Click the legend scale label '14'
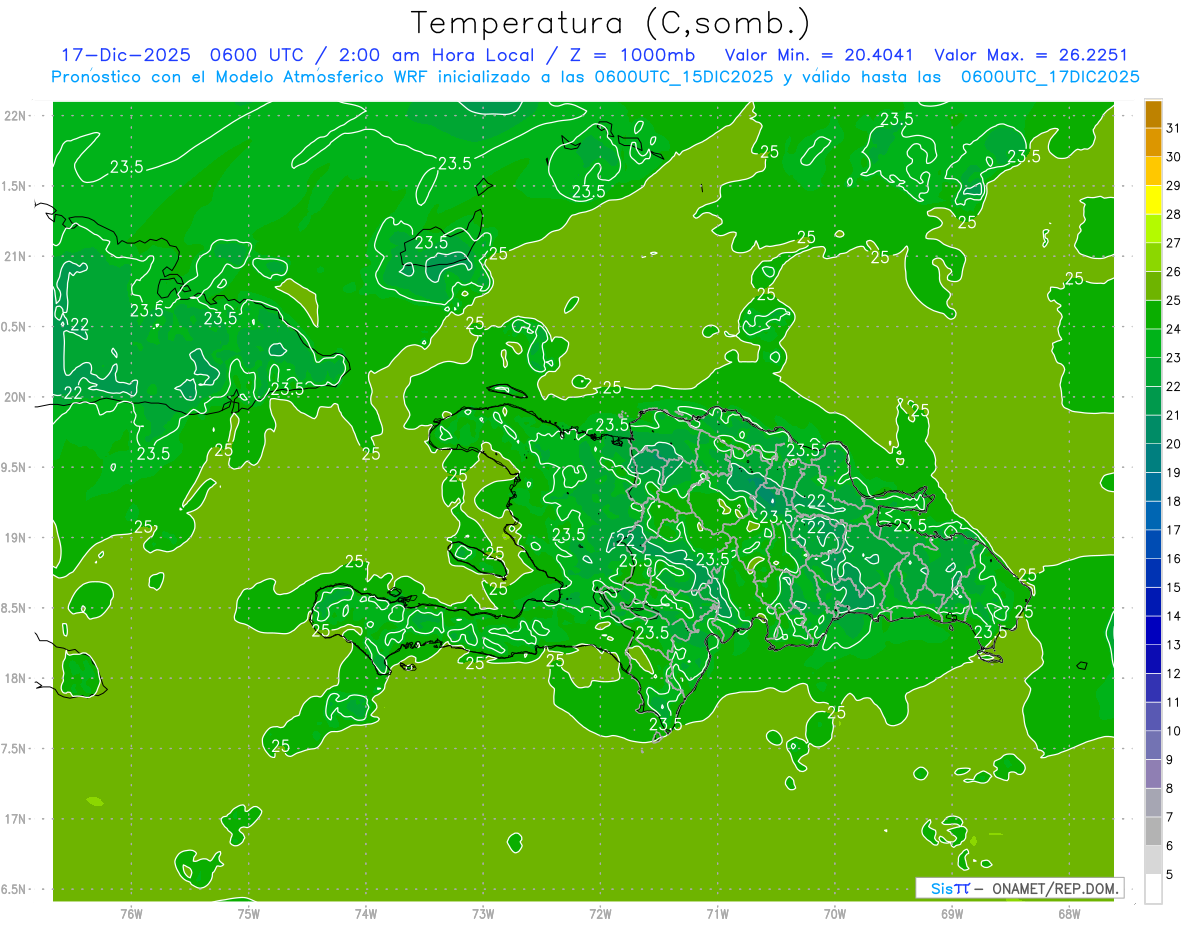This screenshot has height=927, width=1200. click(1173, 617)
